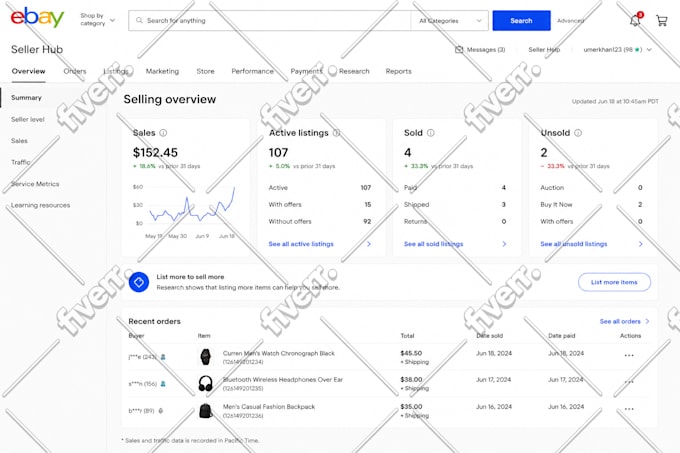Click buyer icon next to s***n (156)
Screen dimensions: 680x453
[163, 384]
